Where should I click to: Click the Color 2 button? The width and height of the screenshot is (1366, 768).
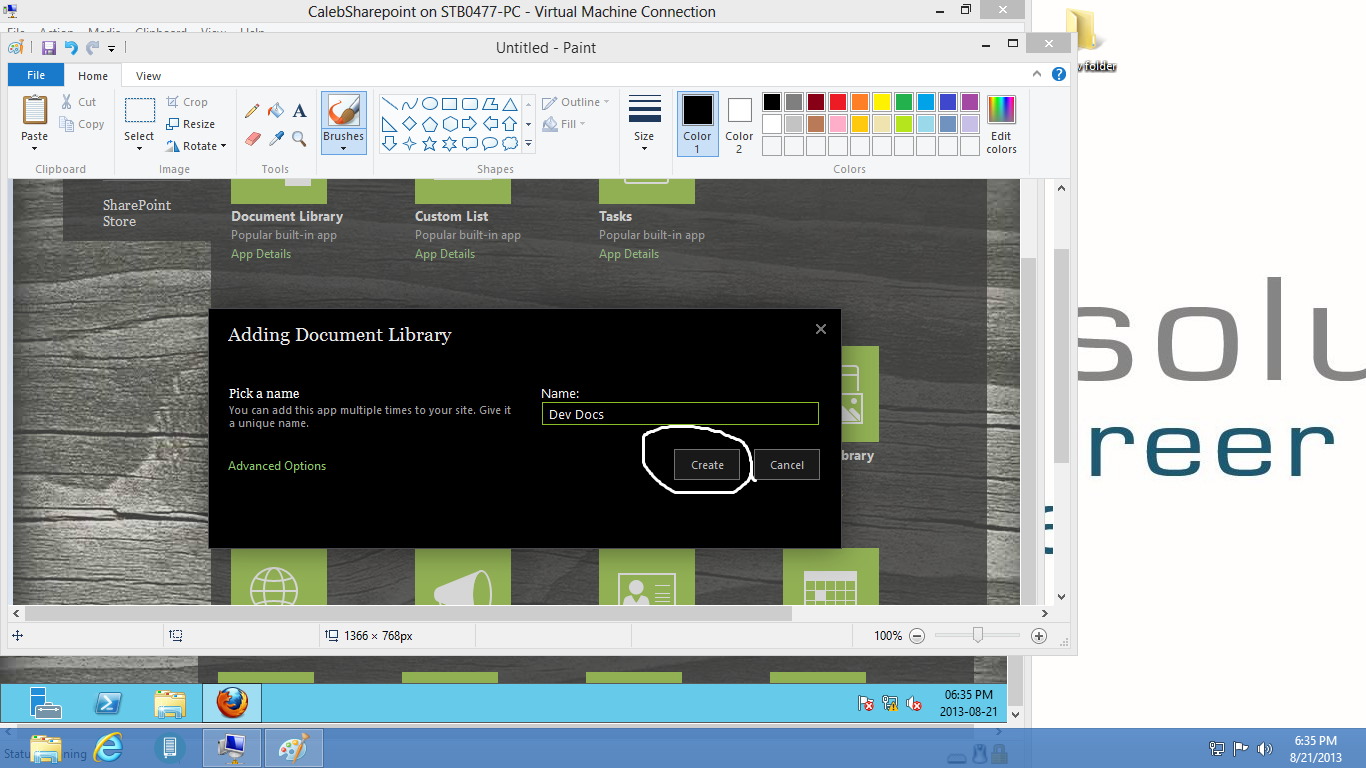739,124
